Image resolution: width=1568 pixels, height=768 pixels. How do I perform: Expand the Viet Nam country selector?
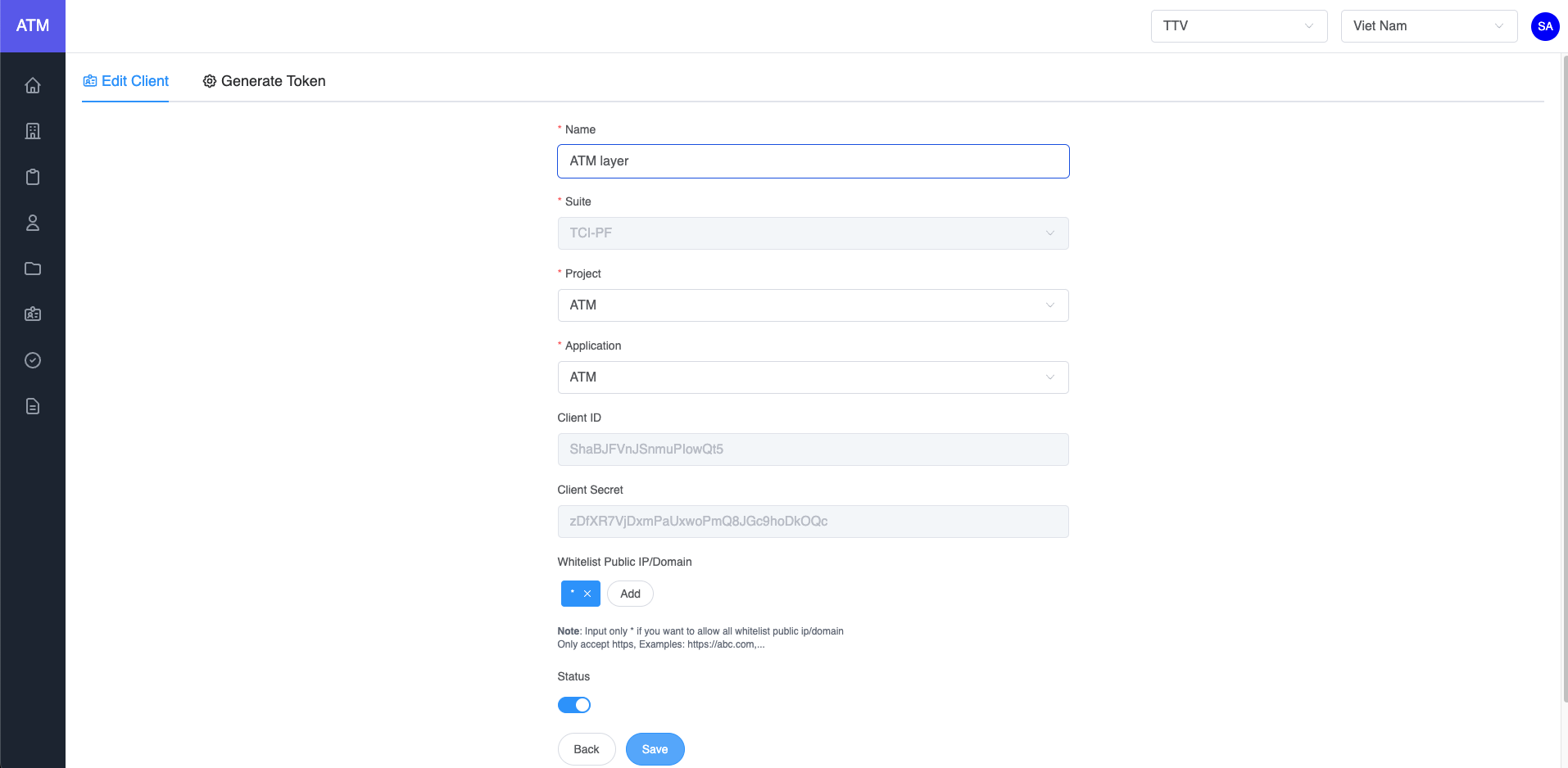(x=1428, y=26)
